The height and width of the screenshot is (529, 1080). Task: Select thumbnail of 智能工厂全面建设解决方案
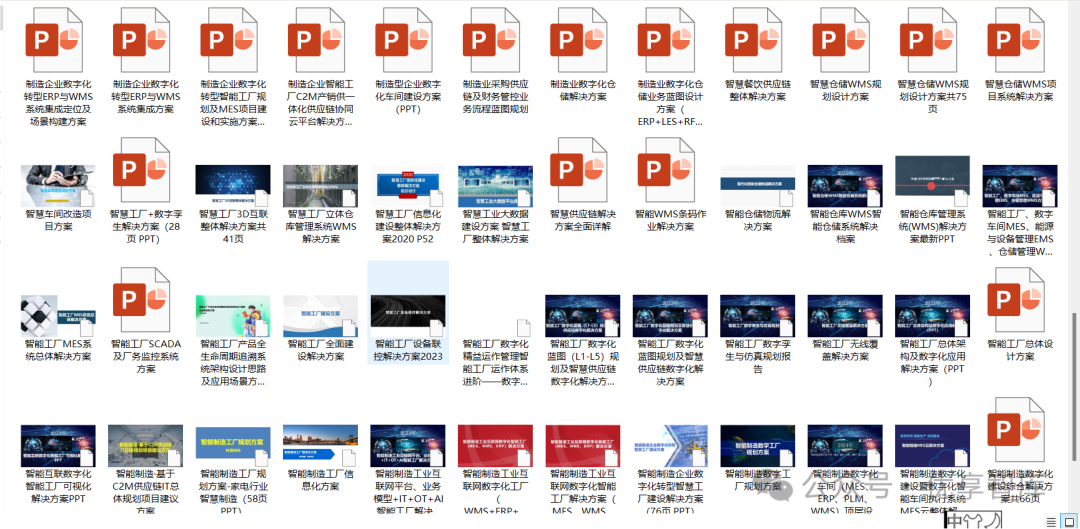tap(320, 315)
